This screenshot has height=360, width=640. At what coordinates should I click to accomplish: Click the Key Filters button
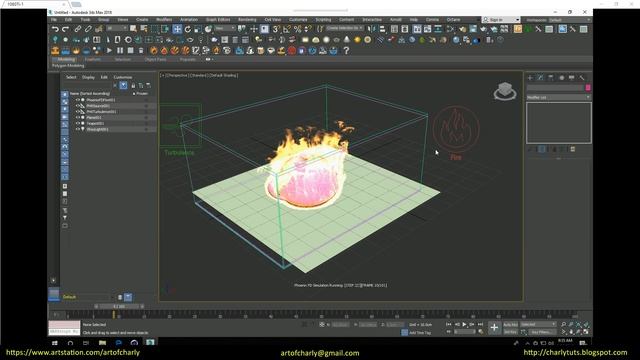point(541,332)
